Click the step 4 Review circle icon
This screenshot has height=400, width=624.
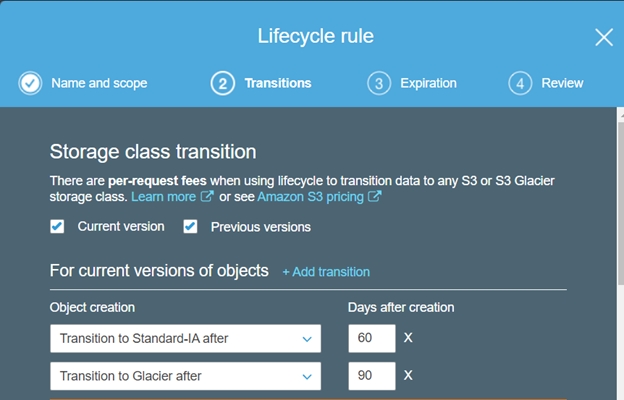pyautogui.click(x=520, y=83)
